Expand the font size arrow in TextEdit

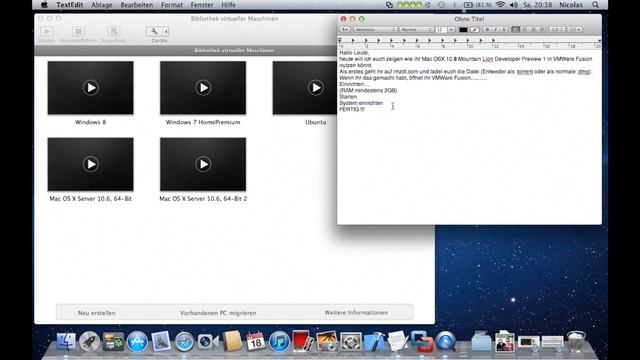point(451,29)
